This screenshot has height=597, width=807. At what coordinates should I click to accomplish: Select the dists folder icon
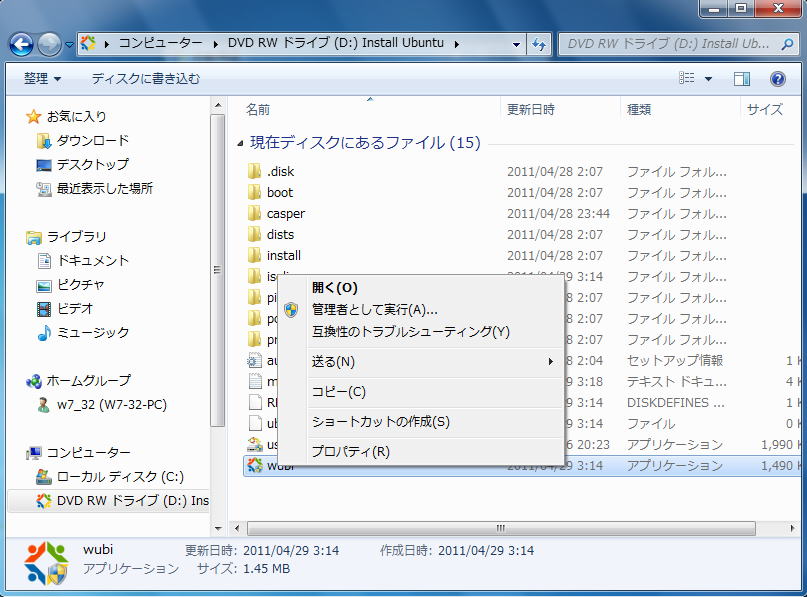(254, 234)
